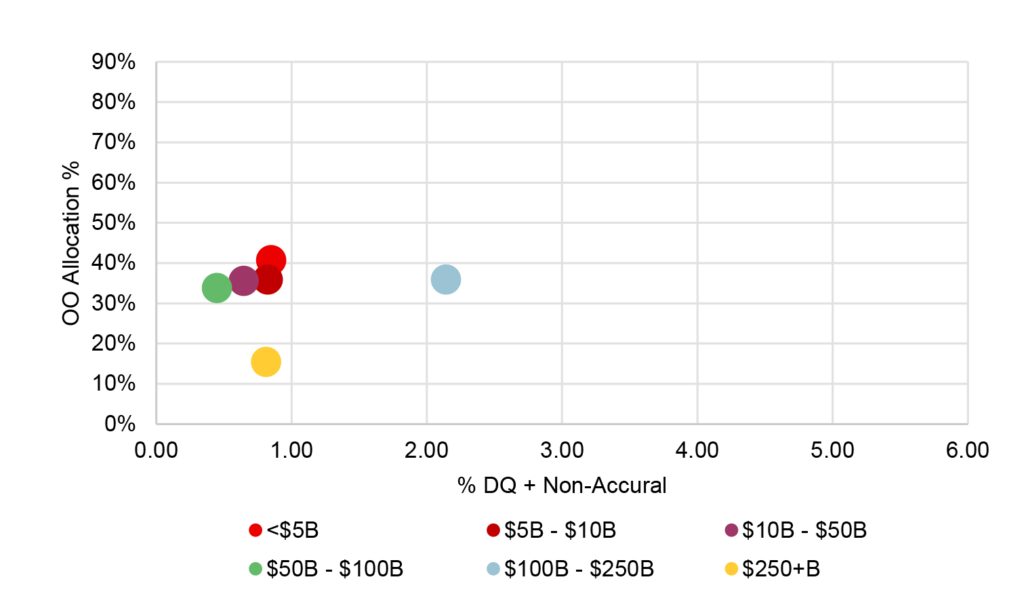Select the light blue $100B - $250B bubble

point(446,280)
